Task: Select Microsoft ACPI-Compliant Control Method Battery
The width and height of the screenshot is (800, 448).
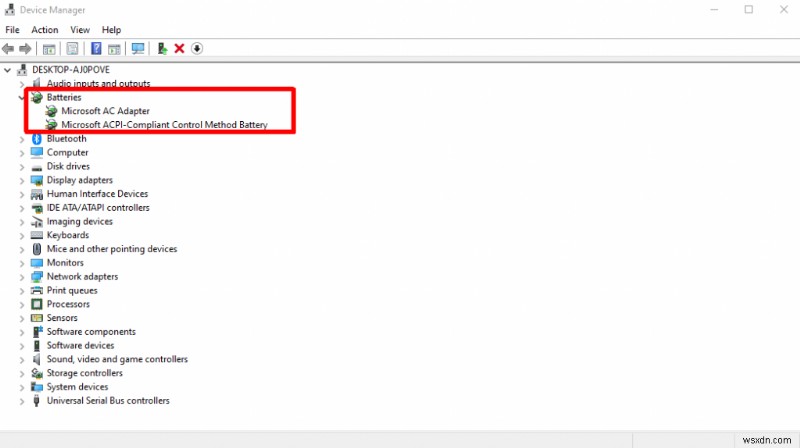Action: coord(164,125)
